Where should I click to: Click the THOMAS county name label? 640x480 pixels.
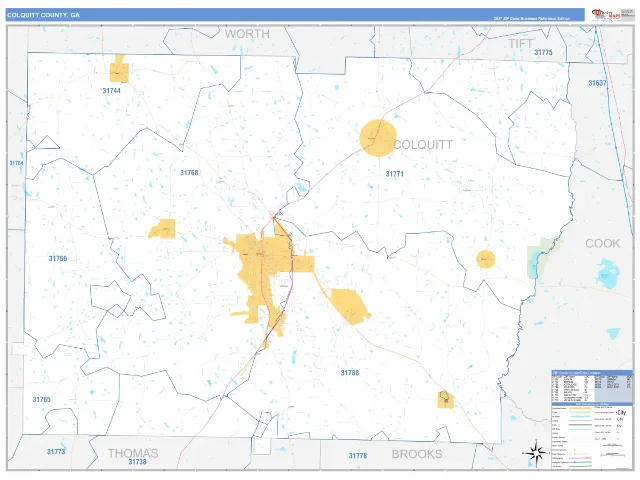point(133,453)
